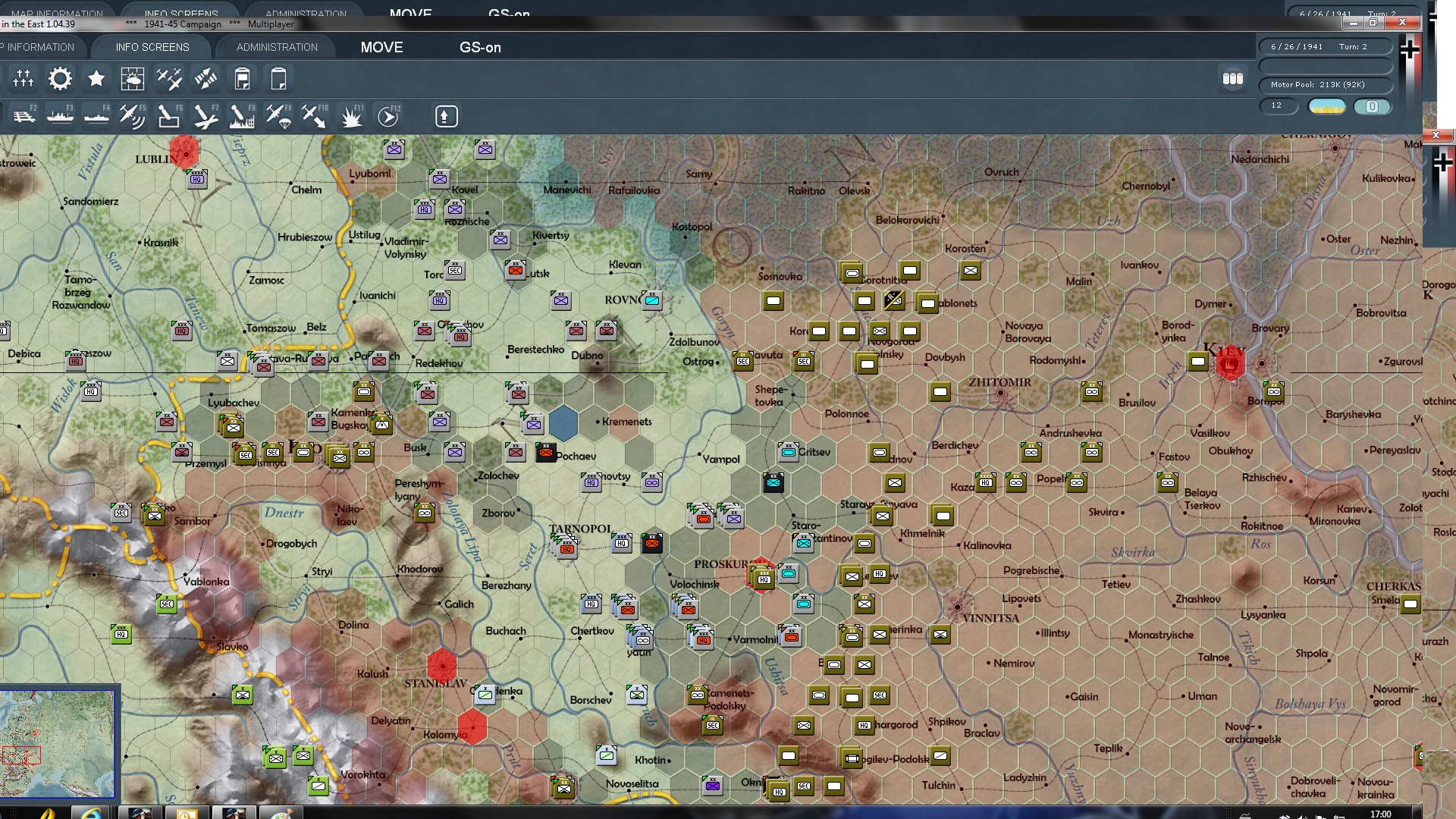Click the VINNITSA city label
Screen dimensions: 1456x819
pyautogui.click(x=990, y=618)
